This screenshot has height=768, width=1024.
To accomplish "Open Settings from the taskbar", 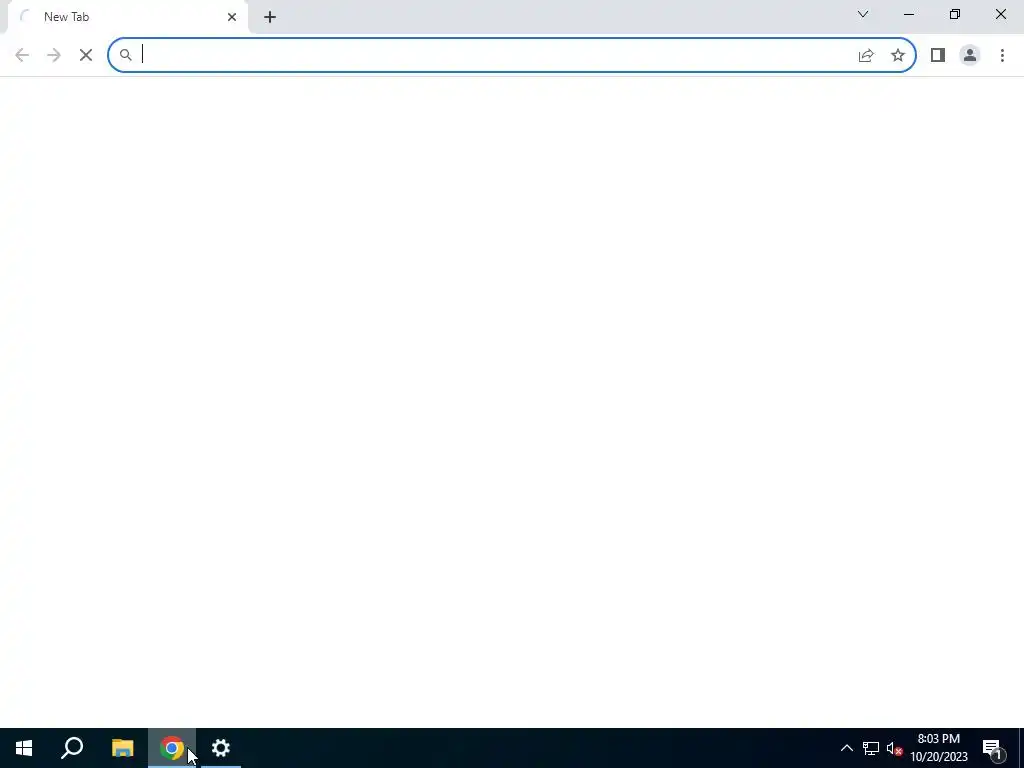I will (x=221, y=748).
